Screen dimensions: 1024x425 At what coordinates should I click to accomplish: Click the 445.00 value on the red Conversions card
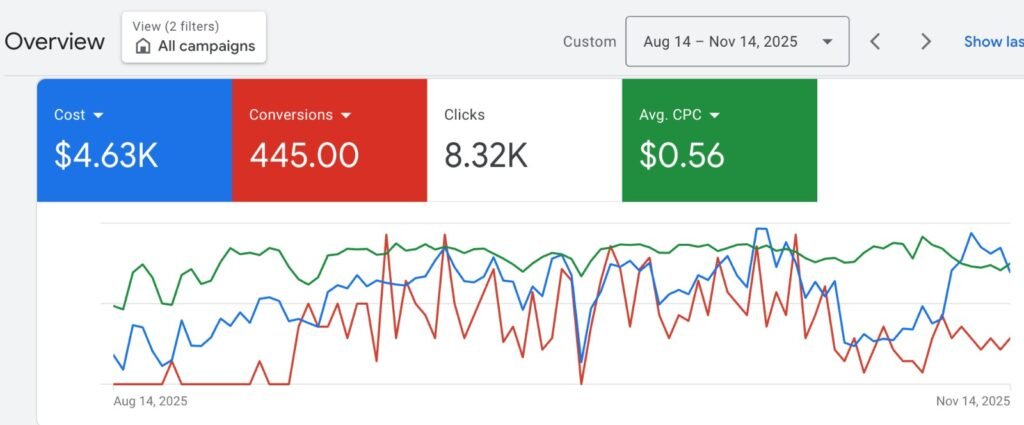pos(303,156)
